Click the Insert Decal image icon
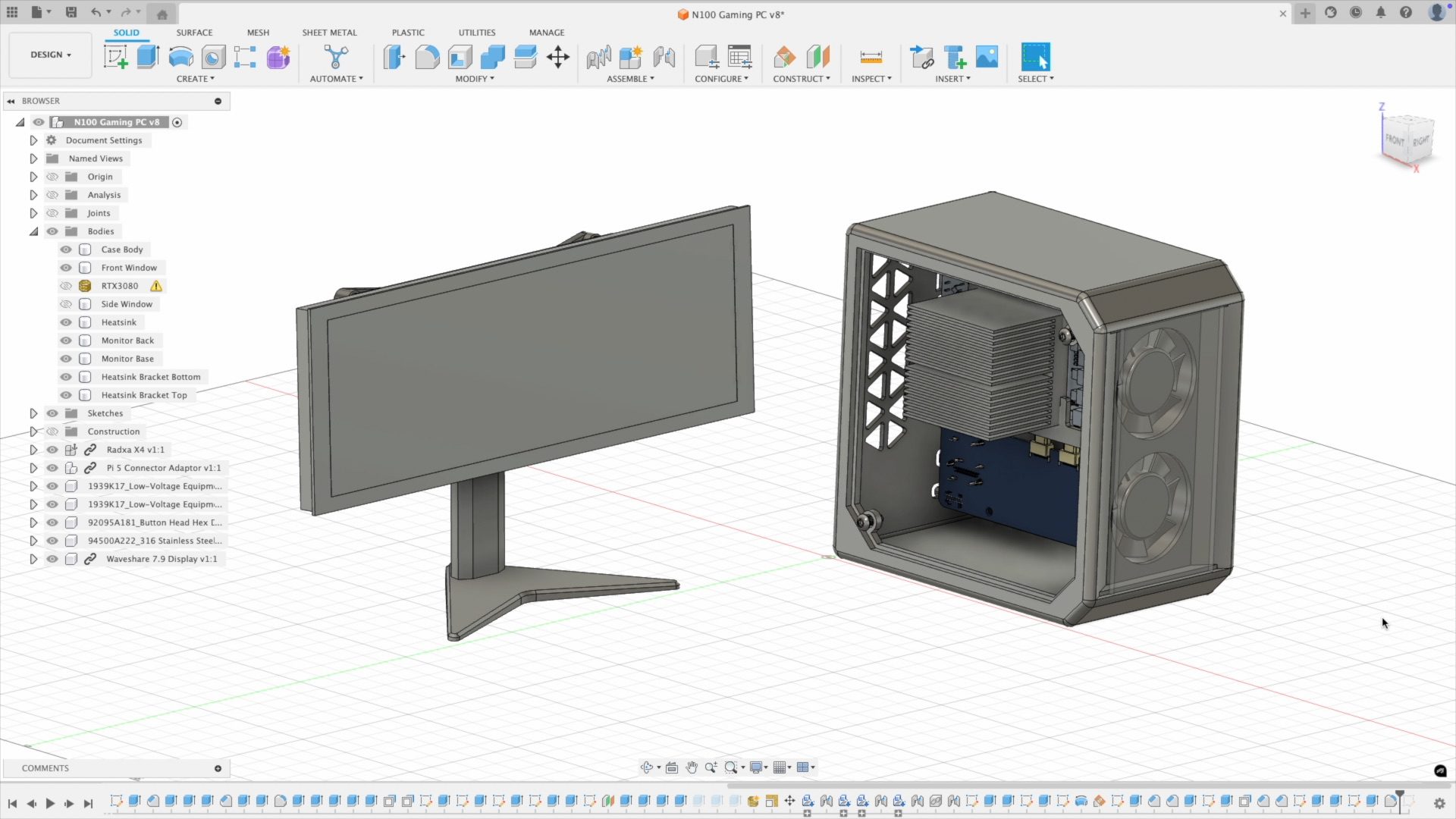The width and height of the screenshot is (1456, 819). click(x=987, y=57)
